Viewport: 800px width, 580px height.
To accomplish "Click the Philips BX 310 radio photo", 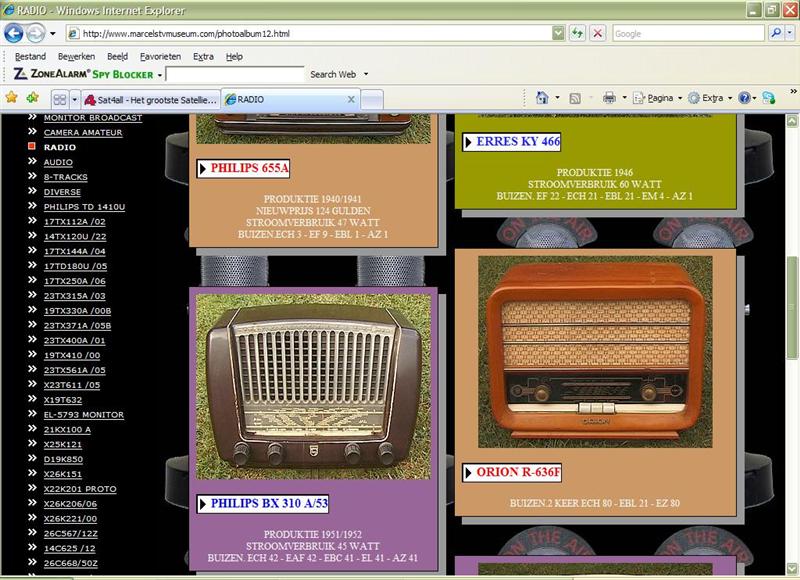I will (313, 387).
